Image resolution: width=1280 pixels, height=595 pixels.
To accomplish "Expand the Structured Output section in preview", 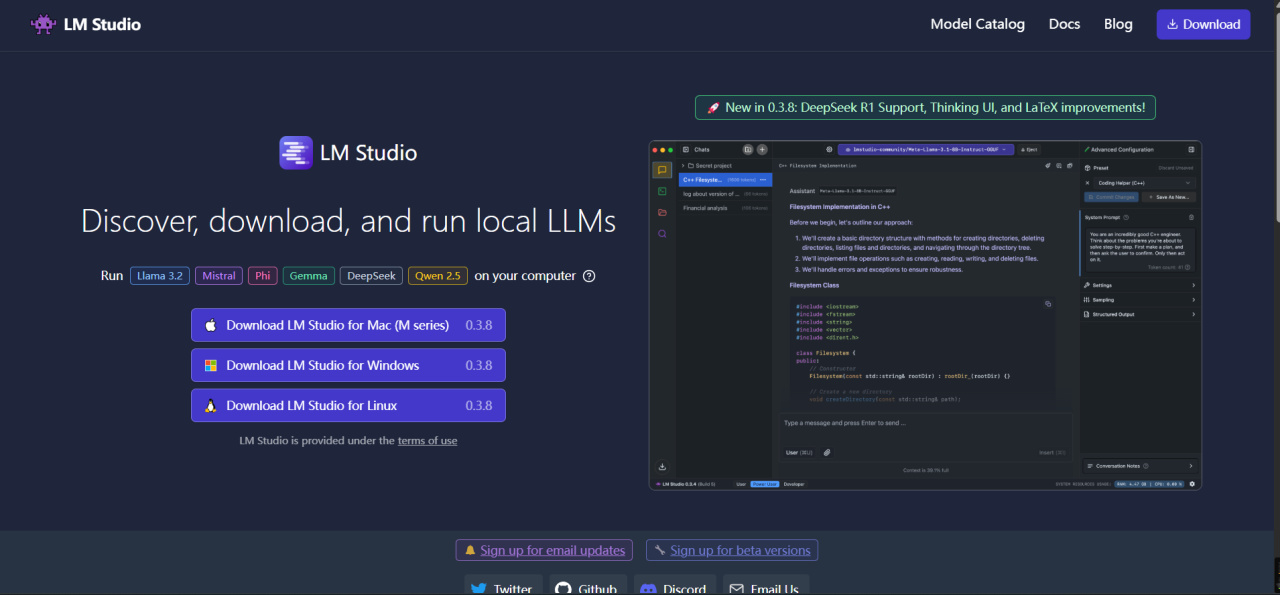I will (x=1140, y=314).
